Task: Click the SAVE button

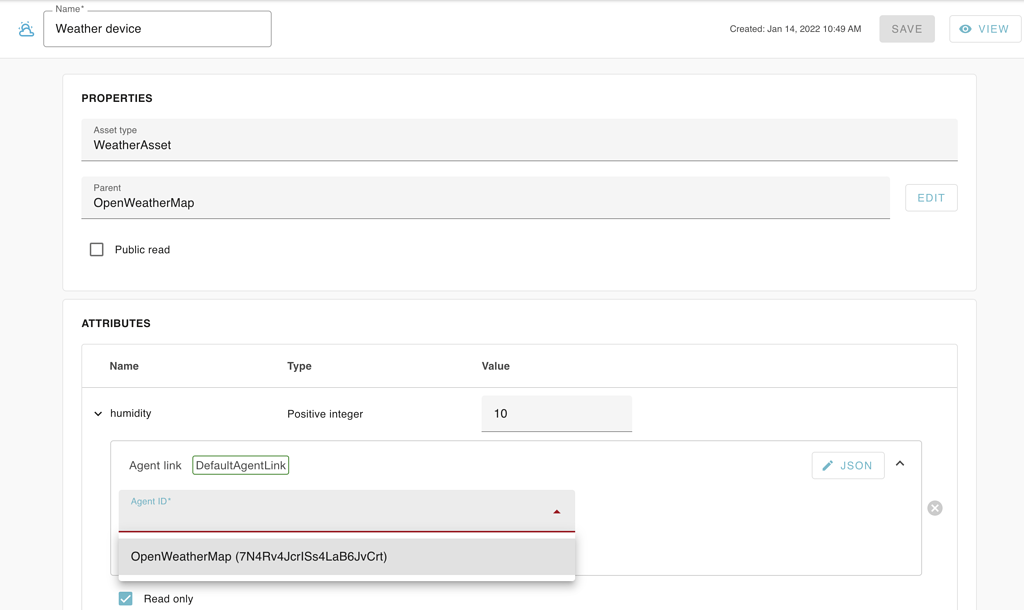Action: pyautogui.click(x=906, y=28)
